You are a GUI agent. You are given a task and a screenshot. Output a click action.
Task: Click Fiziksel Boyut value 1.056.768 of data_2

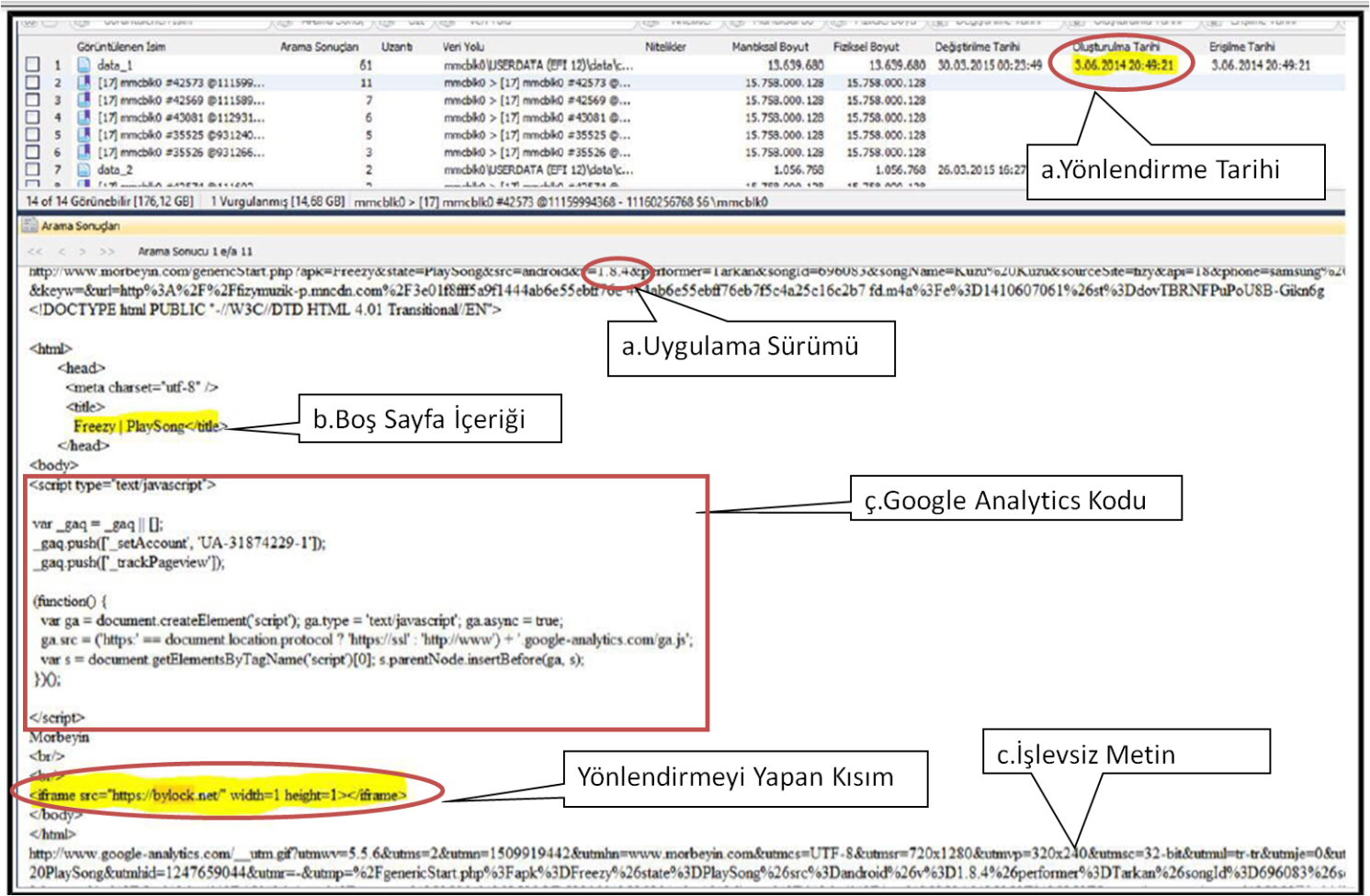tap(900, 170)
